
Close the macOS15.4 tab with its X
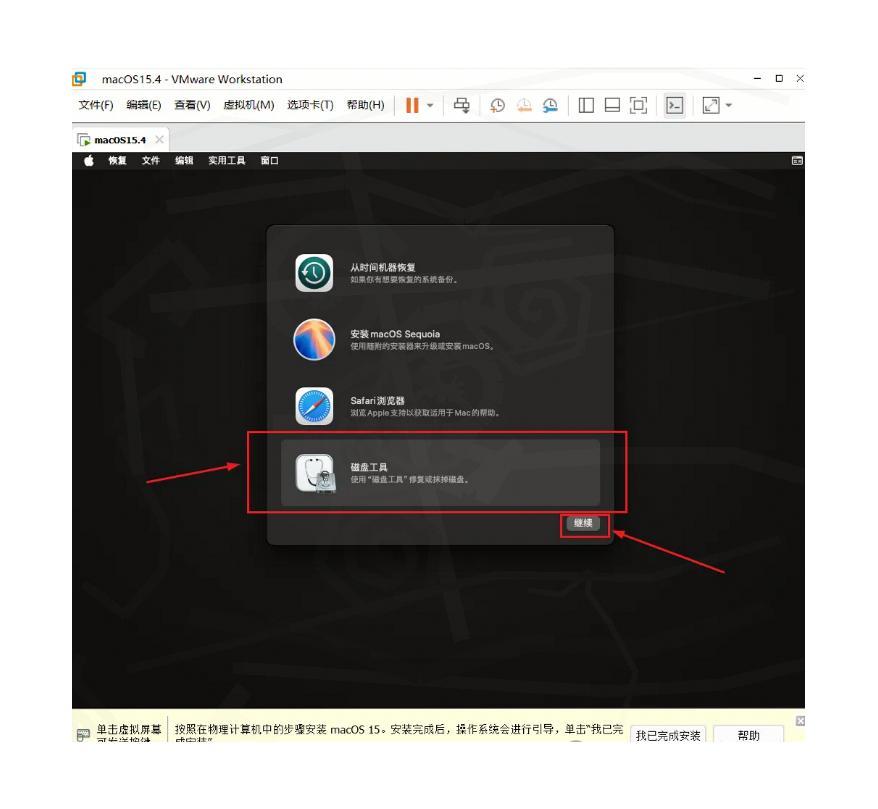[x=160, y=139]
